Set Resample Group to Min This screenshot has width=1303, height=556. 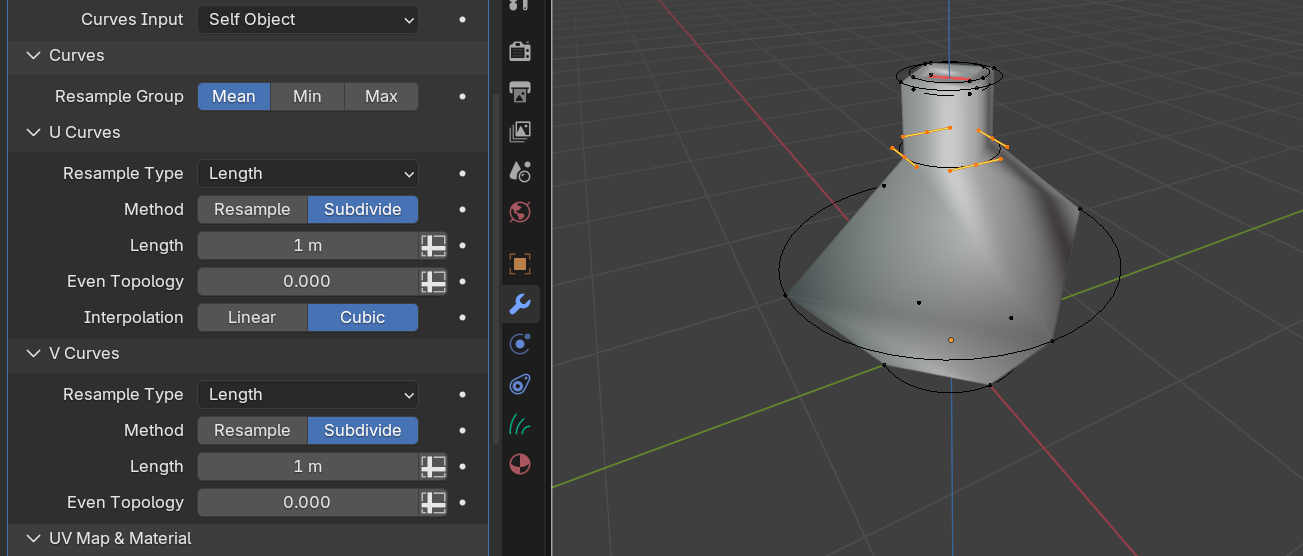click(307, 96)
